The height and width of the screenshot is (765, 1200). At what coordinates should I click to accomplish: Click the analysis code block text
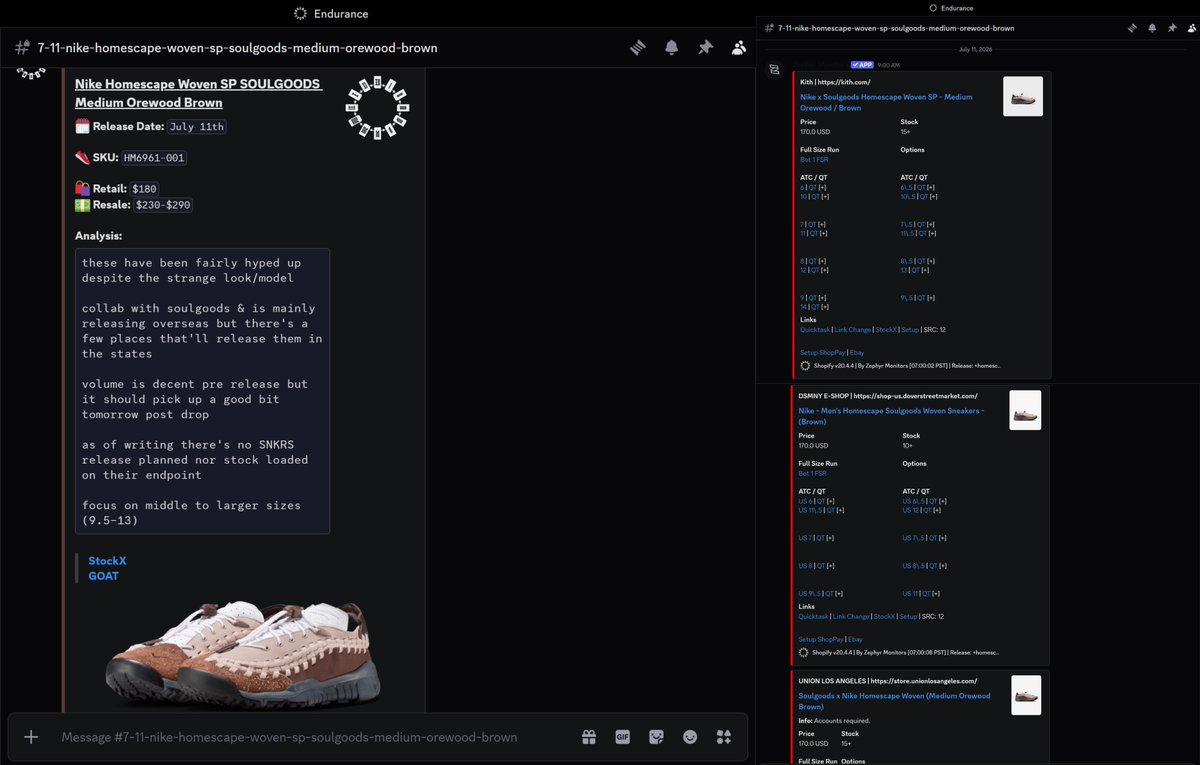coord(202,391)
